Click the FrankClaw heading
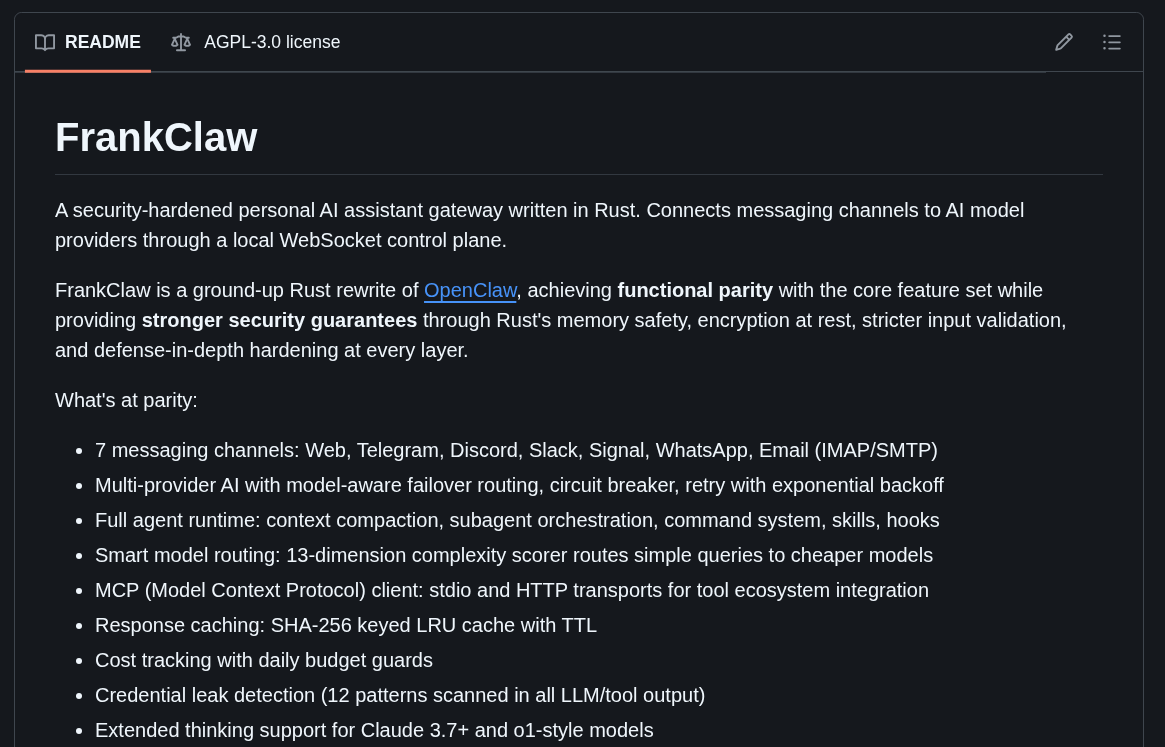 (156, 137)
